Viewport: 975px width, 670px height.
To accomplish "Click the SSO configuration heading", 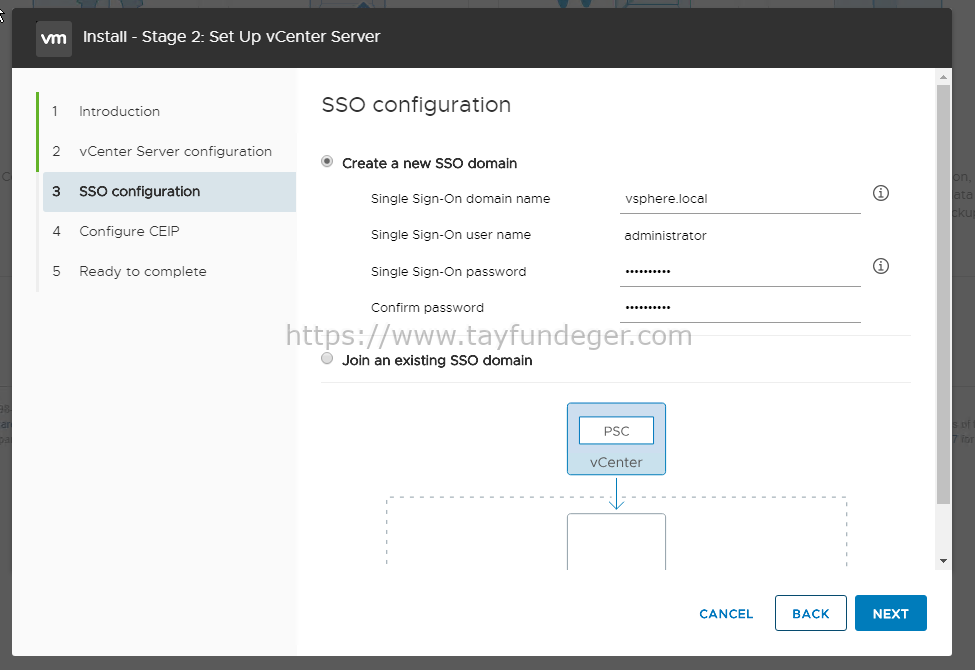I will coord(416,105).
